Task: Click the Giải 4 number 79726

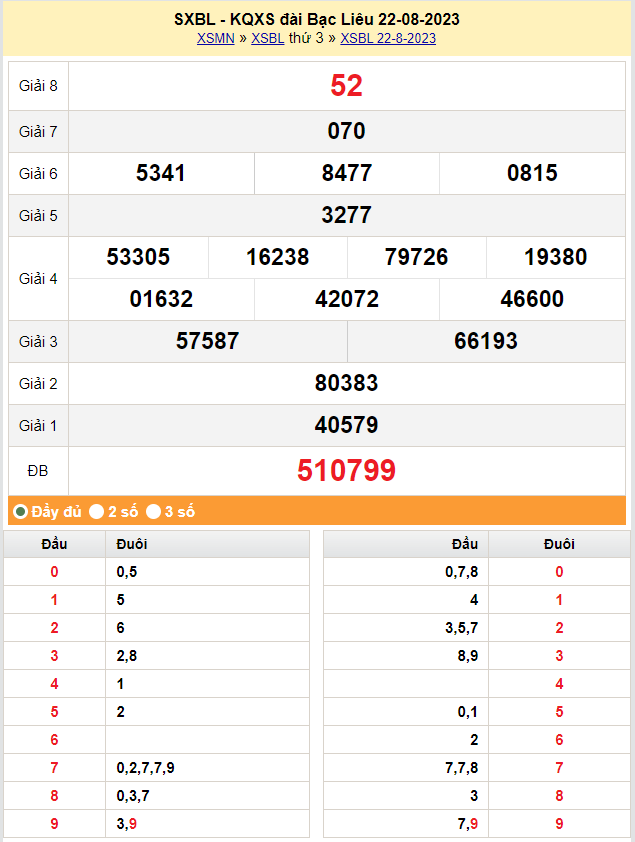Action: point(416,257)
